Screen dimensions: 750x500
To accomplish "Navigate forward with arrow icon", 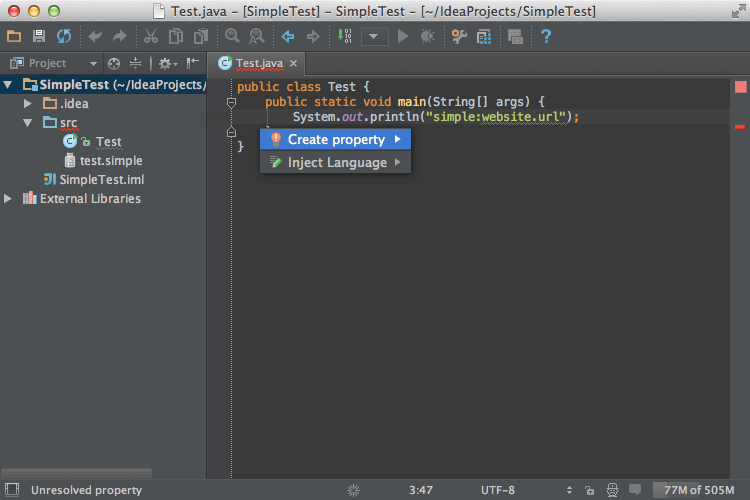I will click(313, 36).
